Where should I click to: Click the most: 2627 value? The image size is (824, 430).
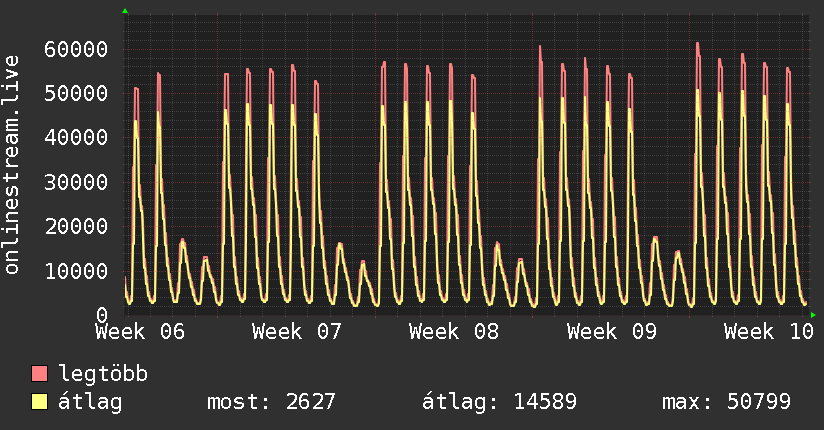271,402
